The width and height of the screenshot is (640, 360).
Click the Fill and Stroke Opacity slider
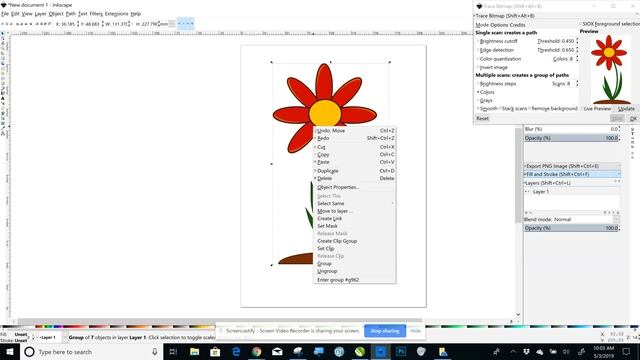pyautogui.click(x=571, y=138)
